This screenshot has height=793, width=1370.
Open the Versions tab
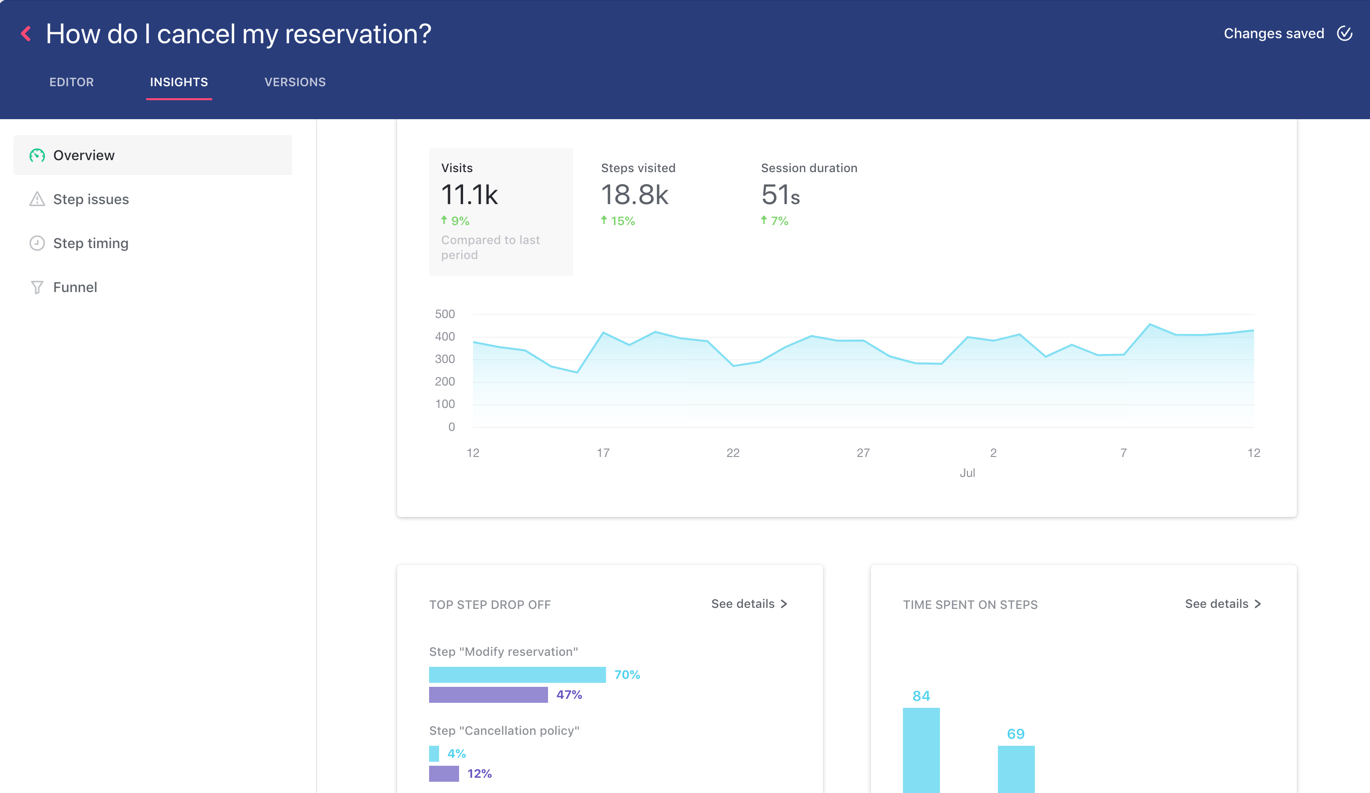tap(295, 82)
